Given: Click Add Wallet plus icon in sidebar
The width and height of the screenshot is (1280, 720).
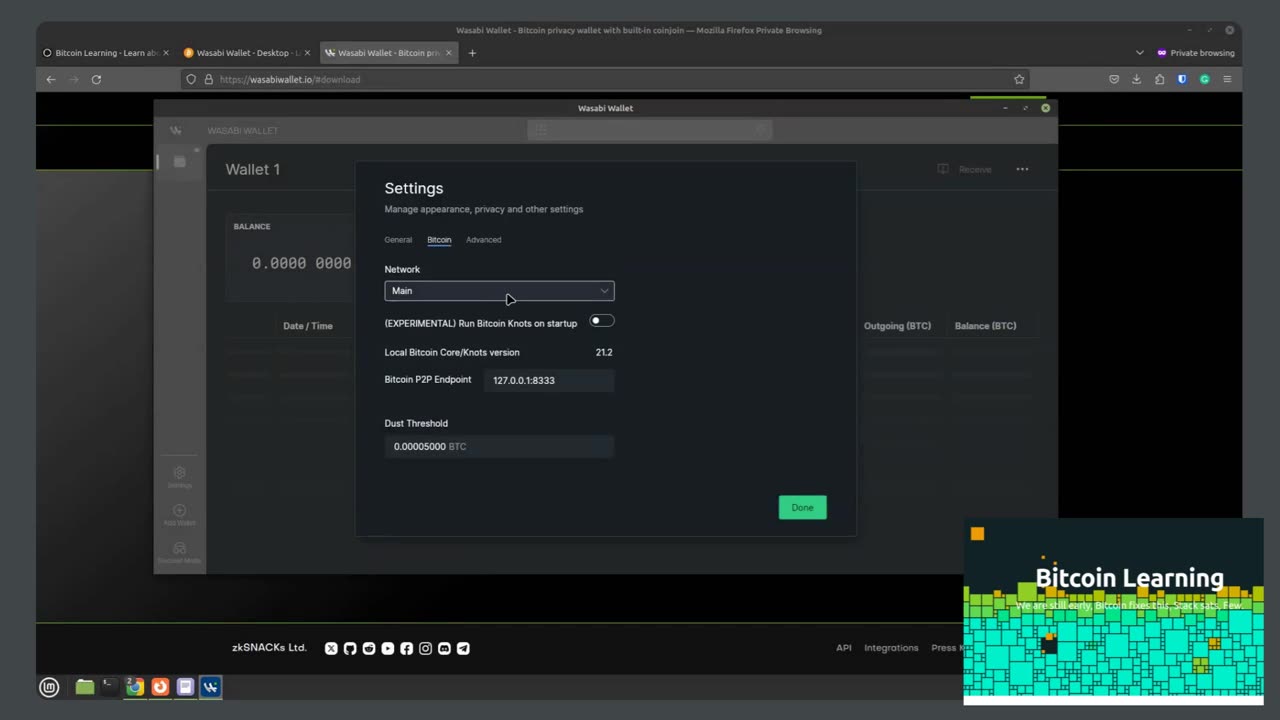Looking at the screenshot, I should click(180, 511).
